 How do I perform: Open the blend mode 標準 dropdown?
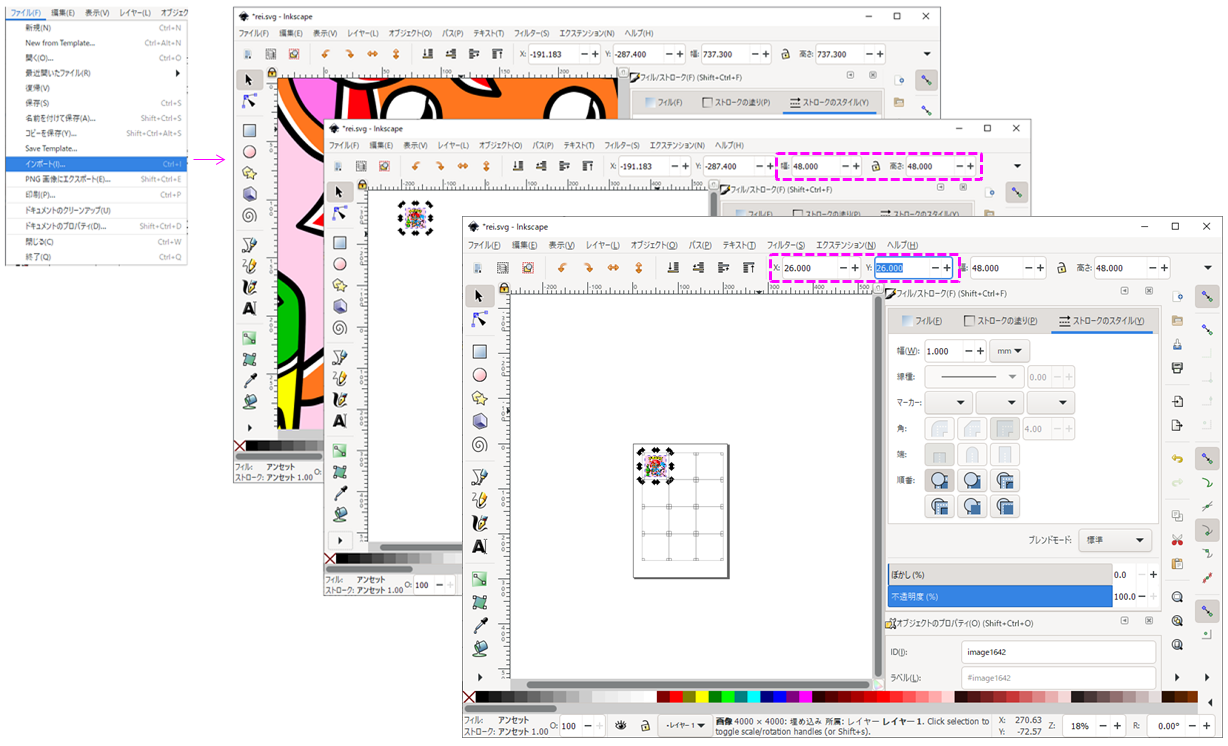1114,540
